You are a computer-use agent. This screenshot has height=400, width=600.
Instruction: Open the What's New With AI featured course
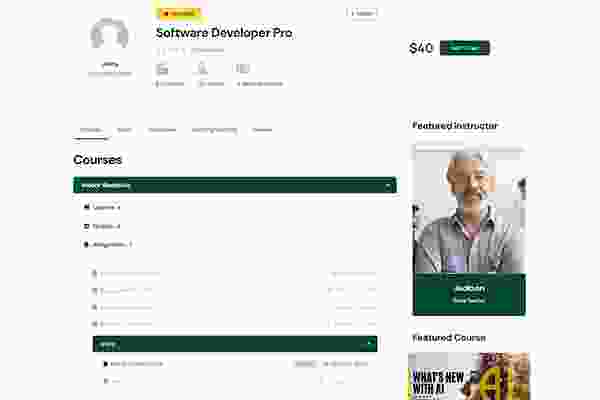pyautogui.click(x=469, y=376)
